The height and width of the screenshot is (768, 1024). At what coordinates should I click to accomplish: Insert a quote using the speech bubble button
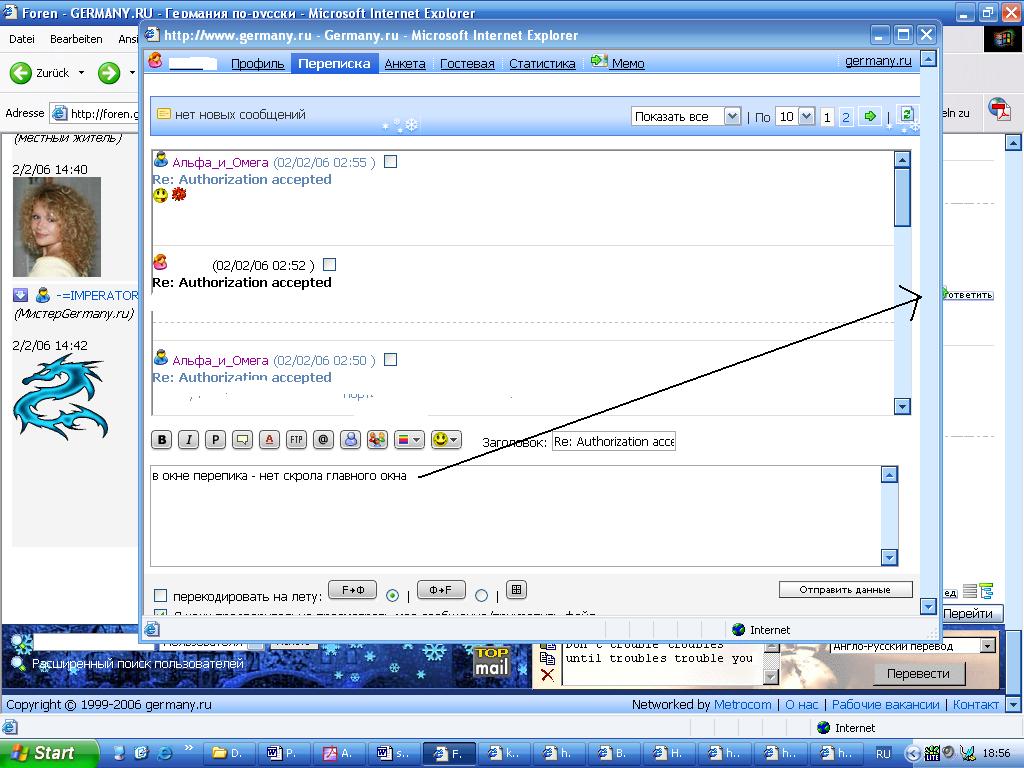click(x=242, y=440)
